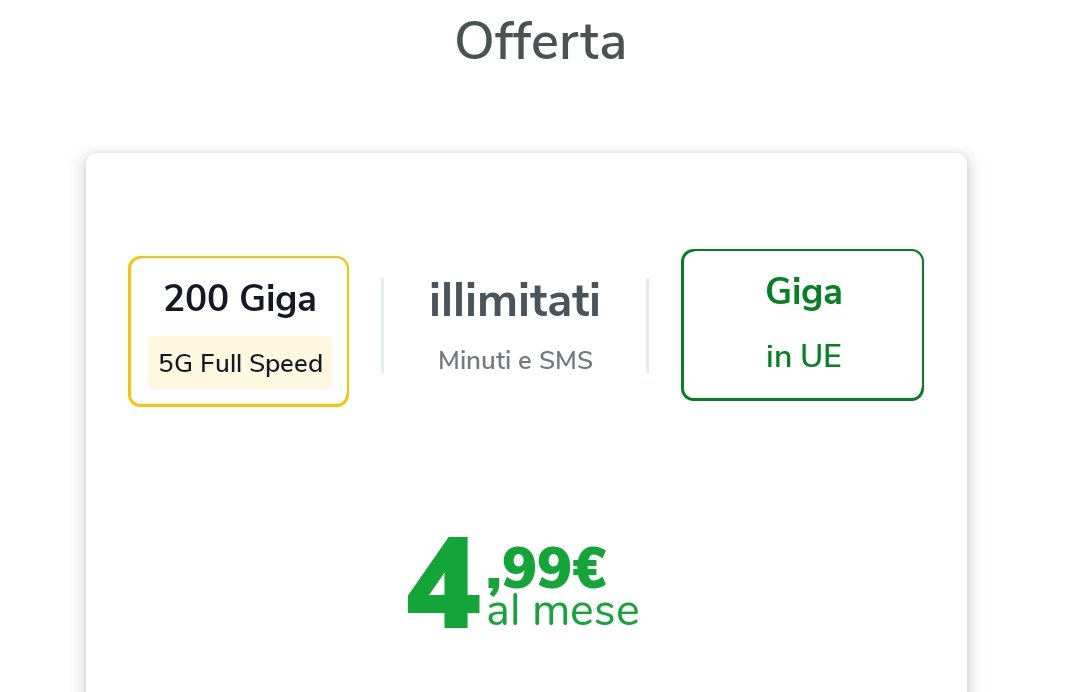Image resolution: width=1080 pixels, height=692 pixels.
Task: Select the Minuti e SMS label
Action: 515,361
